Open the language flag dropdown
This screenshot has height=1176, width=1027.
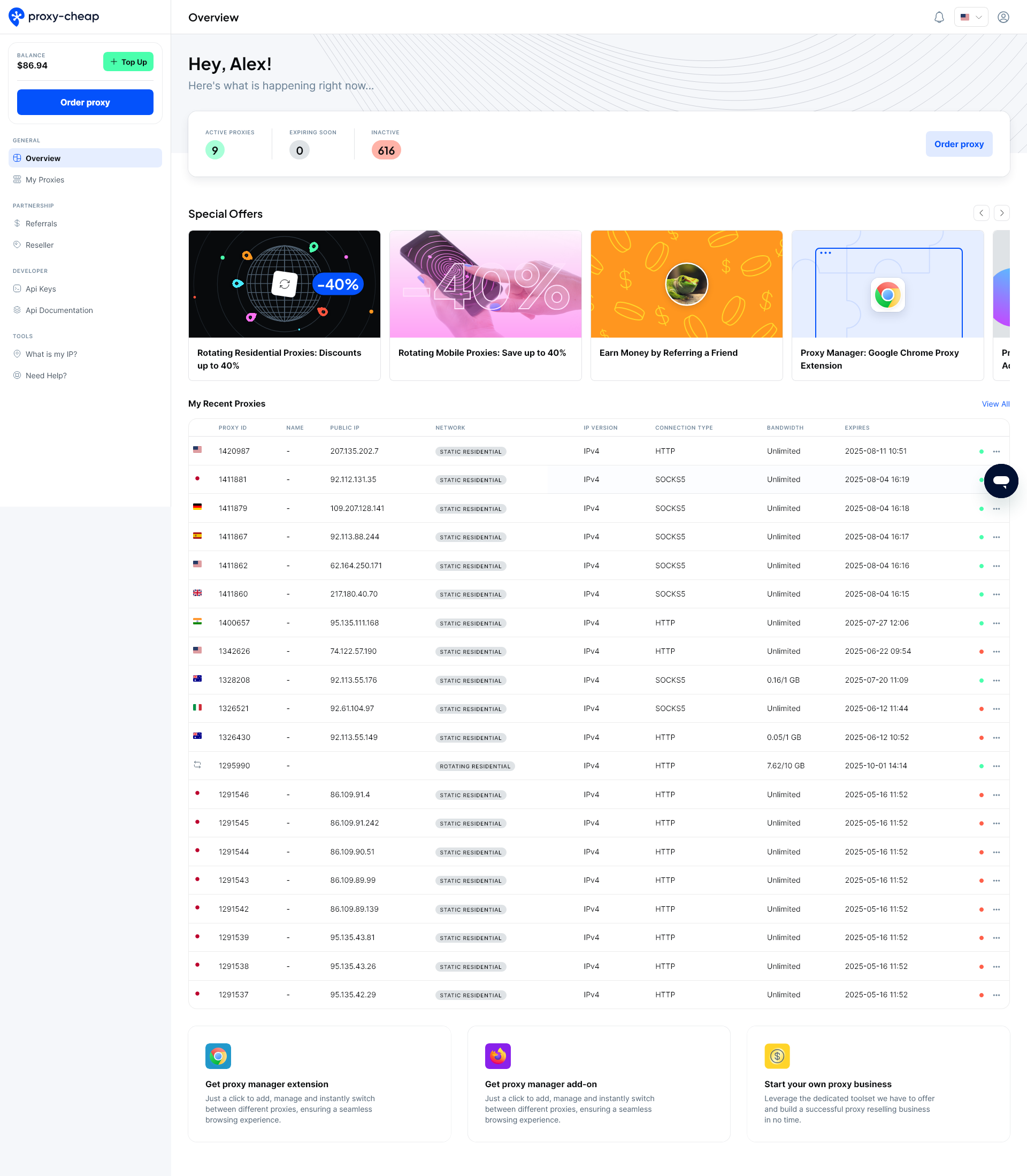pos(971,17)
